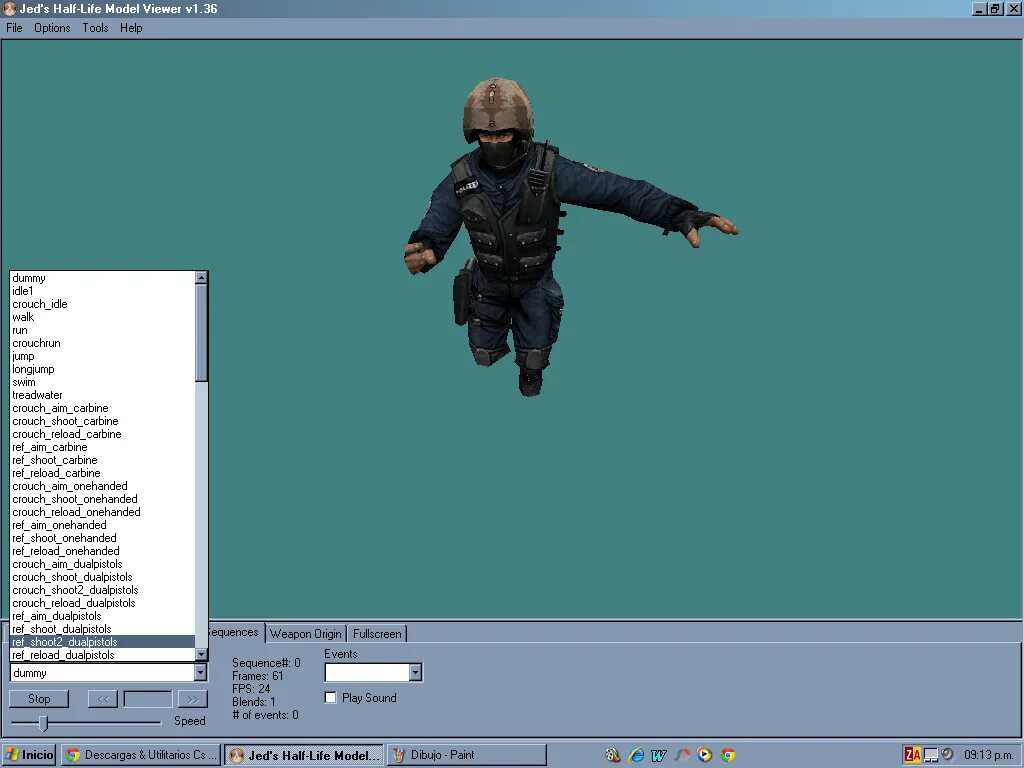Select the crouch_aim_dualpistols sequence

(x=103, y=564)
